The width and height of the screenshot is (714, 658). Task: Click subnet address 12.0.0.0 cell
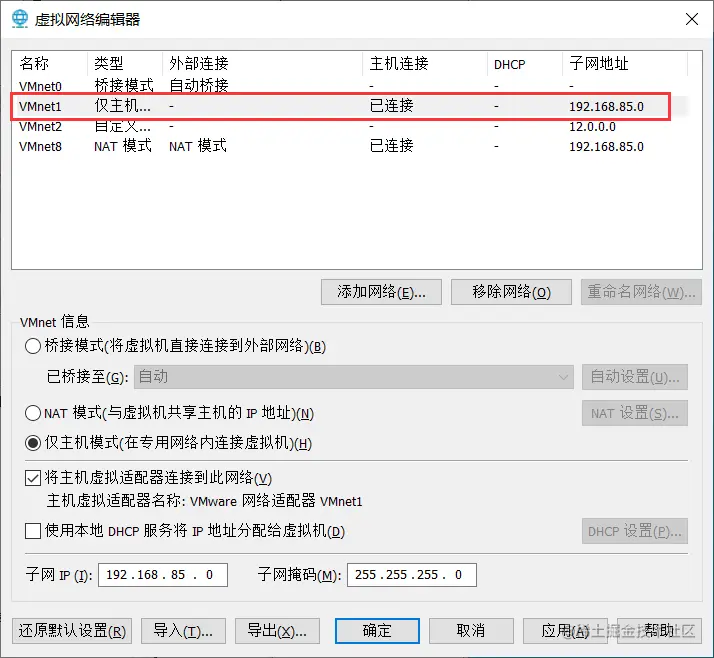(x=592, y=127)
